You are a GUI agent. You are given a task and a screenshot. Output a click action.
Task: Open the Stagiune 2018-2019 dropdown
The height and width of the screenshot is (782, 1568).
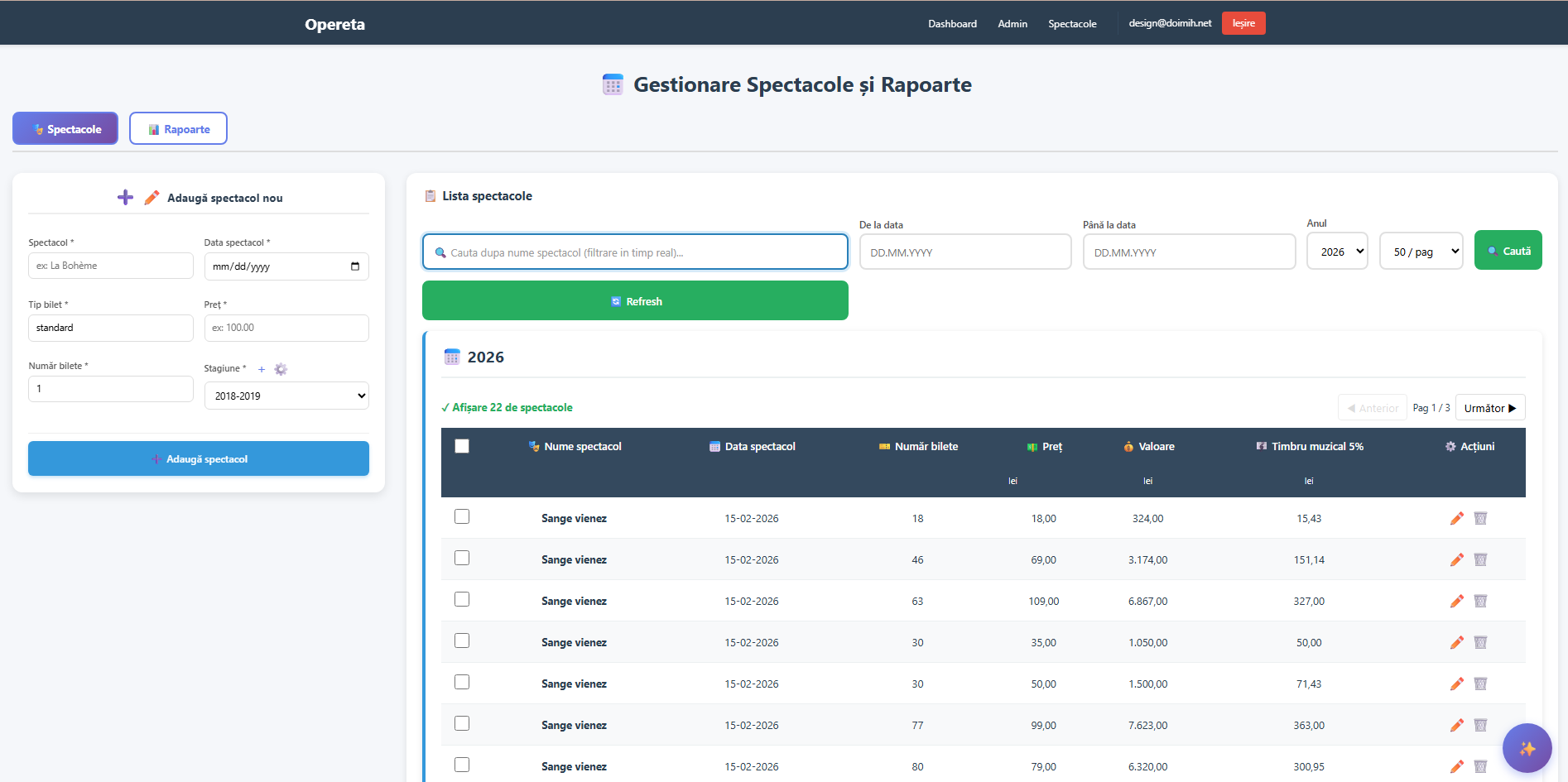coord(286,396)
